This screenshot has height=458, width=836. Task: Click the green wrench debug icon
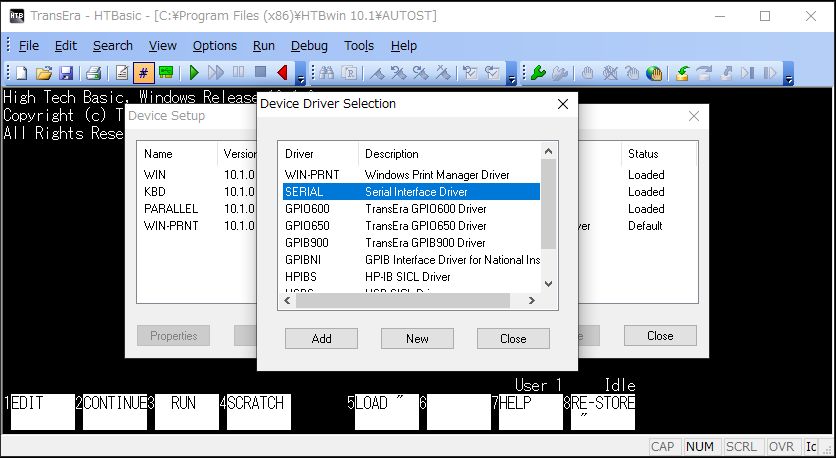coord(538,73)
